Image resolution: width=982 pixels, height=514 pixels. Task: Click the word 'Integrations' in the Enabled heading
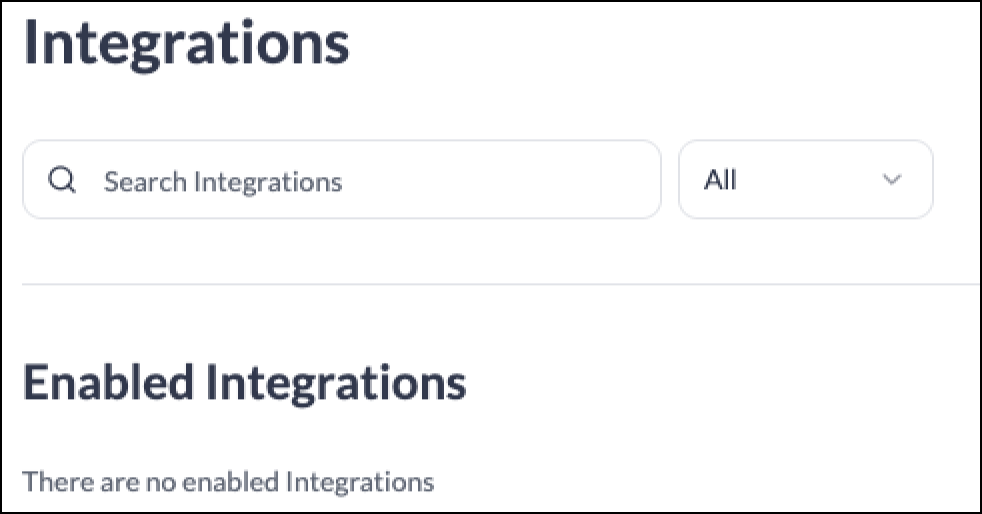coord(336,384)
